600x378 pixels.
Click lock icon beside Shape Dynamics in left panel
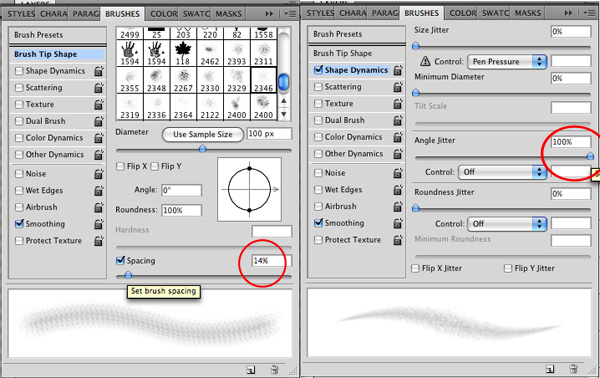(99, 71)
